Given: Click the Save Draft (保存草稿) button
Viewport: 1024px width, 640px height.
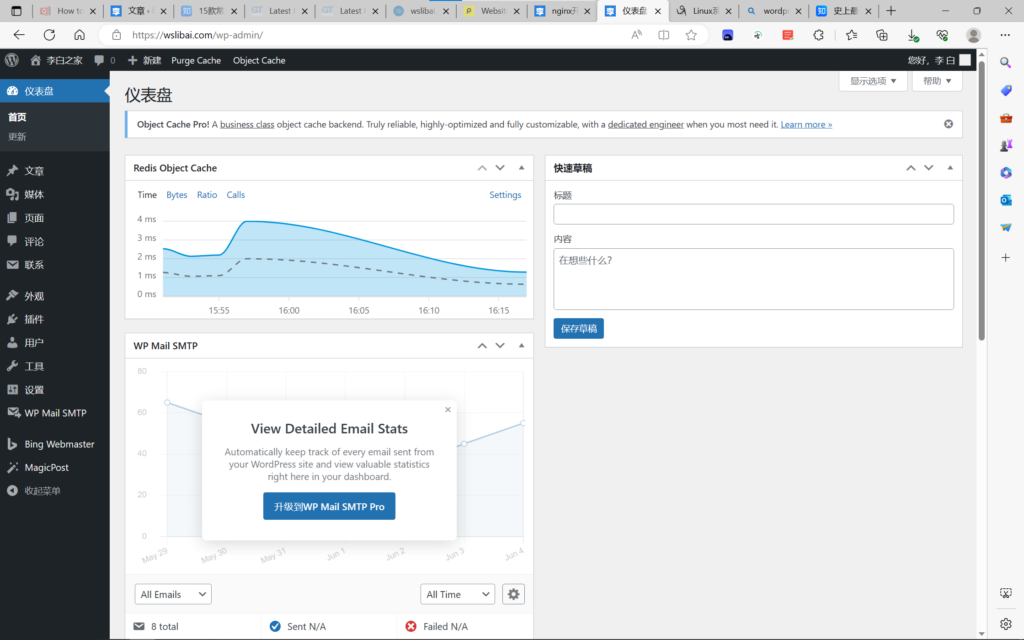Looking at the screenshot, I should (578, 328).
